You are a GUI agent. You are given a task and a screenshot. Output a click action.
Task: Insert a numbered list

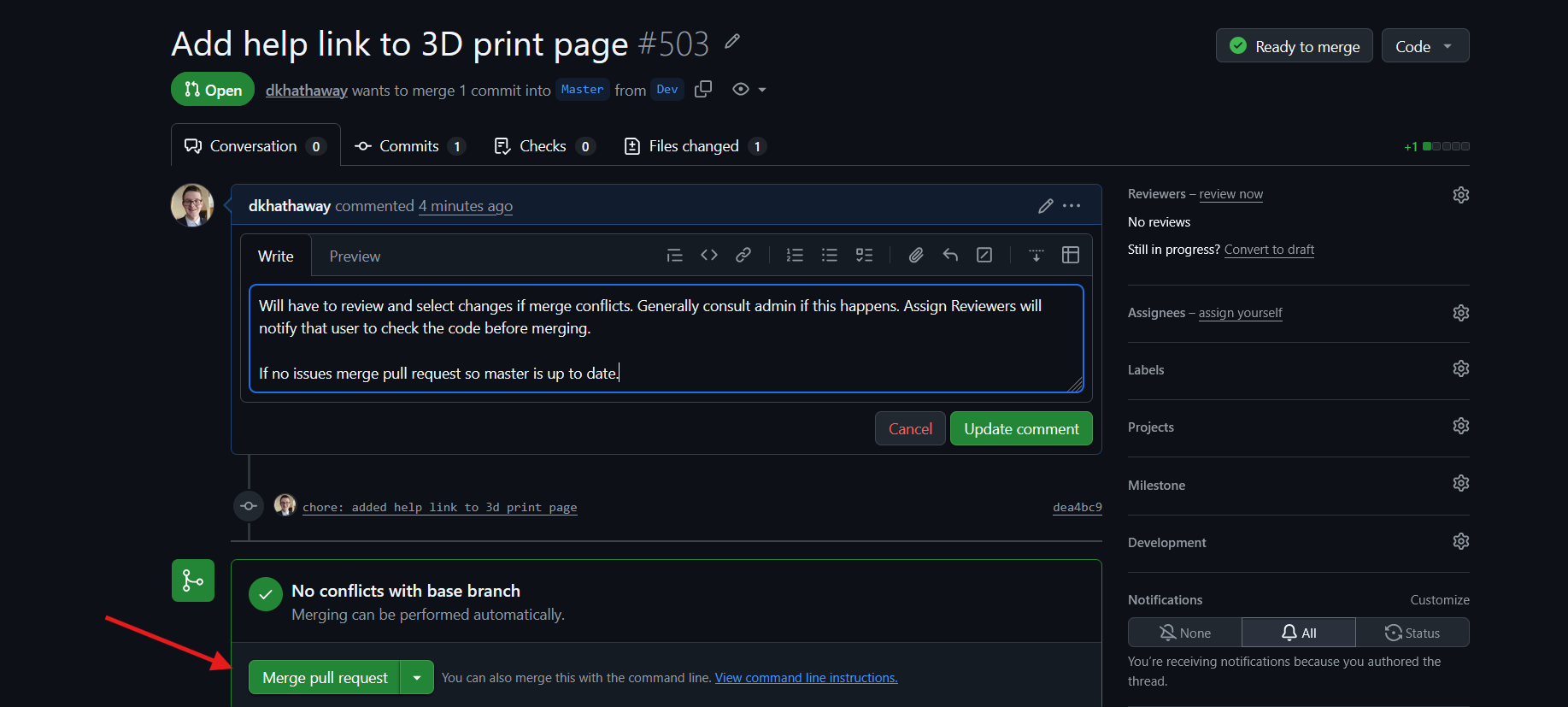point(795,255)
